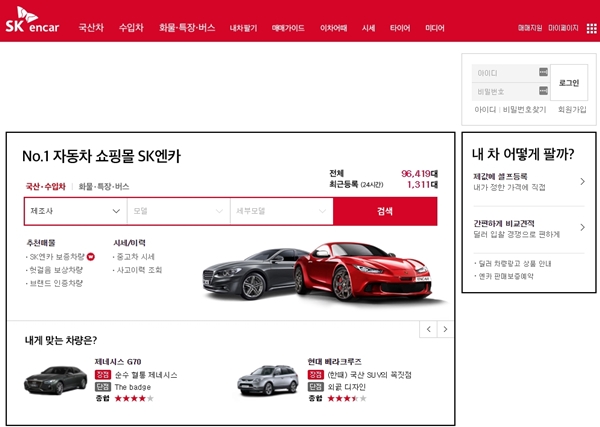Open the 헛걸음 보상차량 link
The width and height of the screenshot is (600, 427).
click(56, 270)
